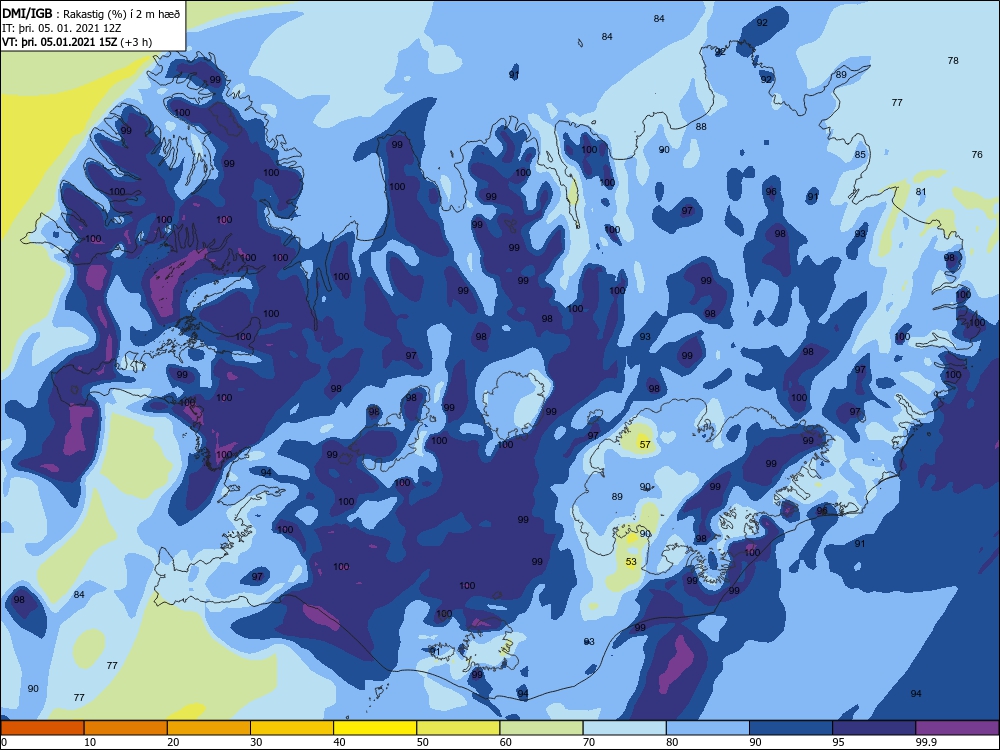Click the '57' humidity value on the map

tap(645, 445)
